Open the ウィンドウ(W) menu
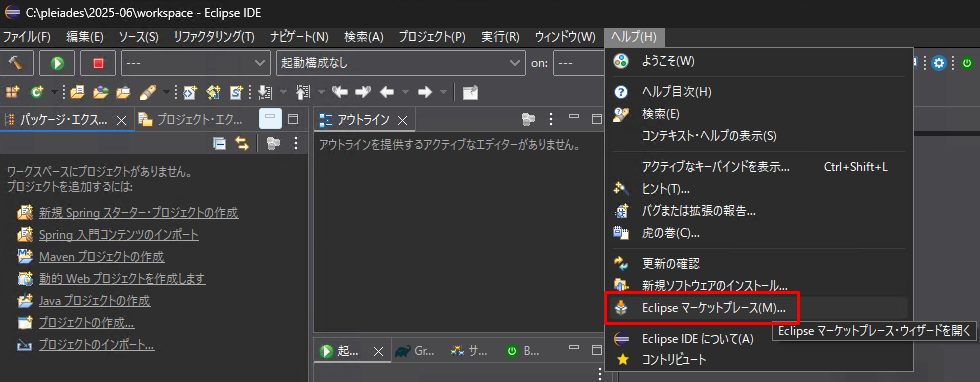Viewport: 980px width, 382px height. pos(565,37)
